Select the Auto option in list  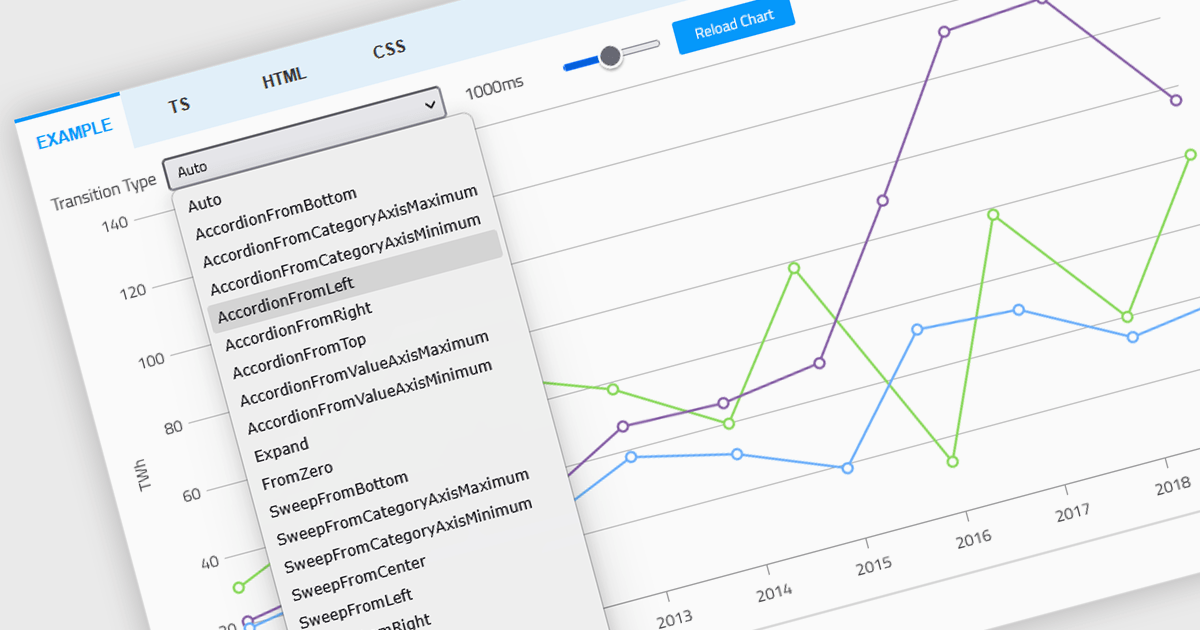[x=204, y=201]
